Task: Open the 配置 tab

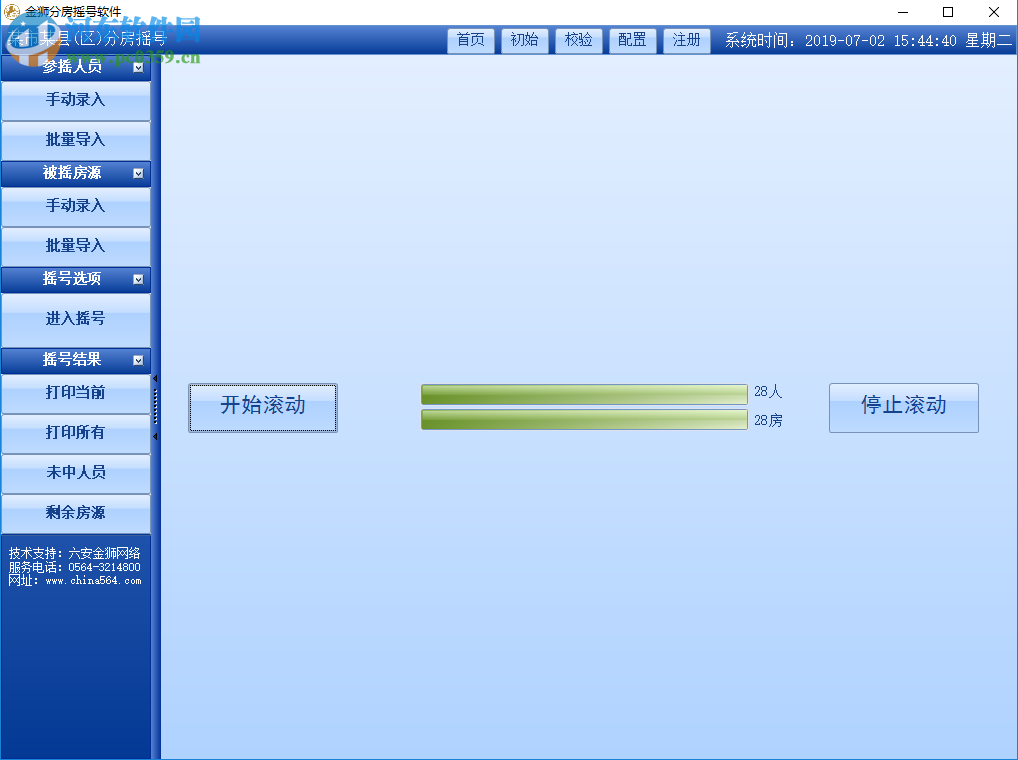Action: [632, 40]
